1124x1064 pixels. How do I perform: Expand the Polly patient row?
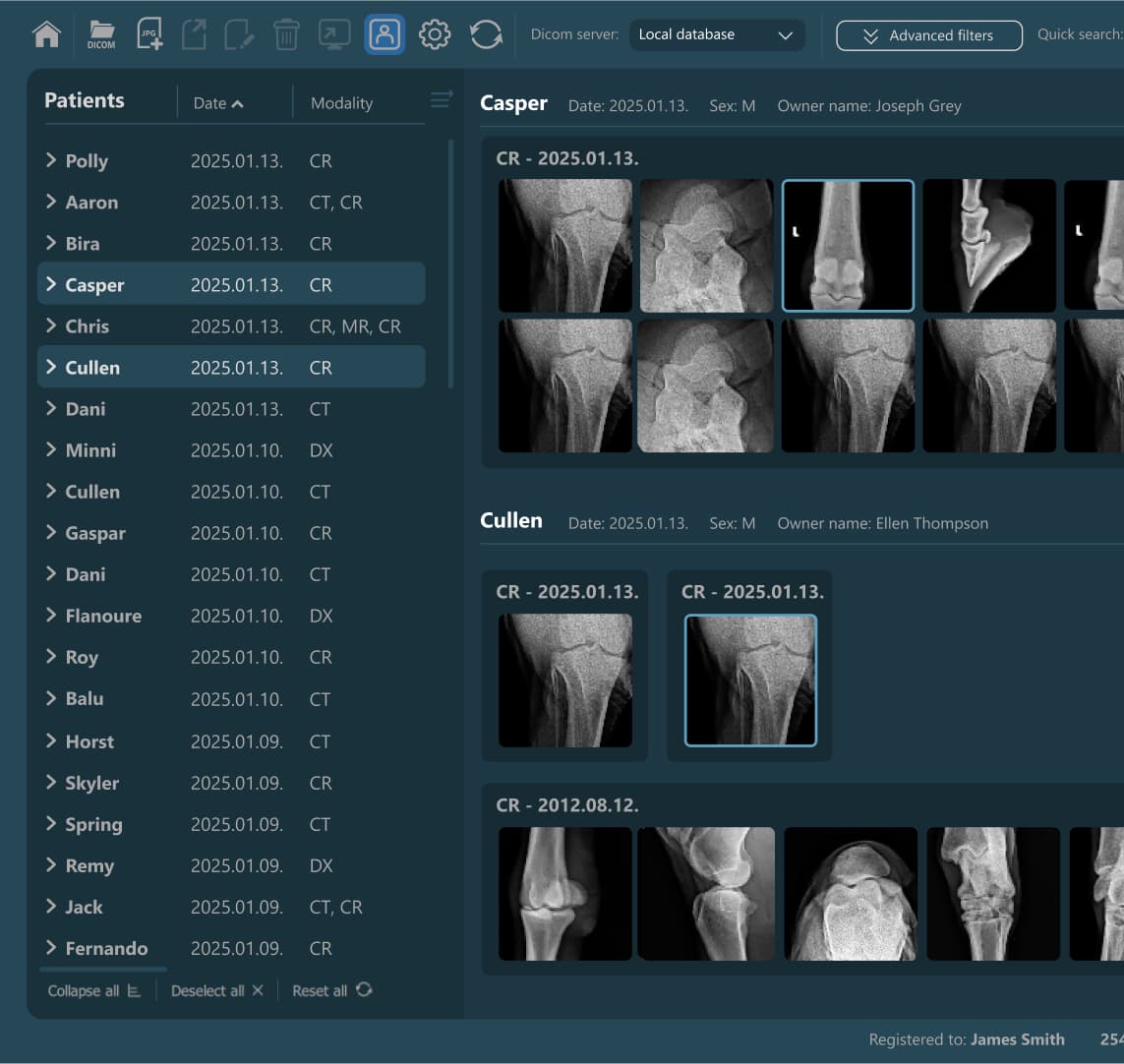click(51, 160)
